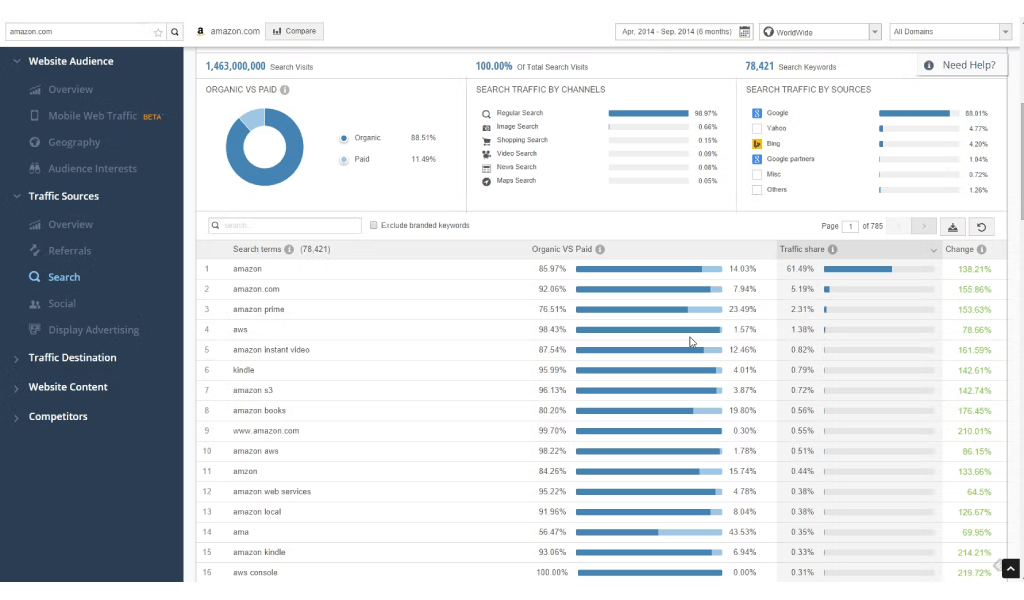The image size is (1024, 600).
Task: Open the WorldWide country dropdown arrow
Action: pos(875,31)
